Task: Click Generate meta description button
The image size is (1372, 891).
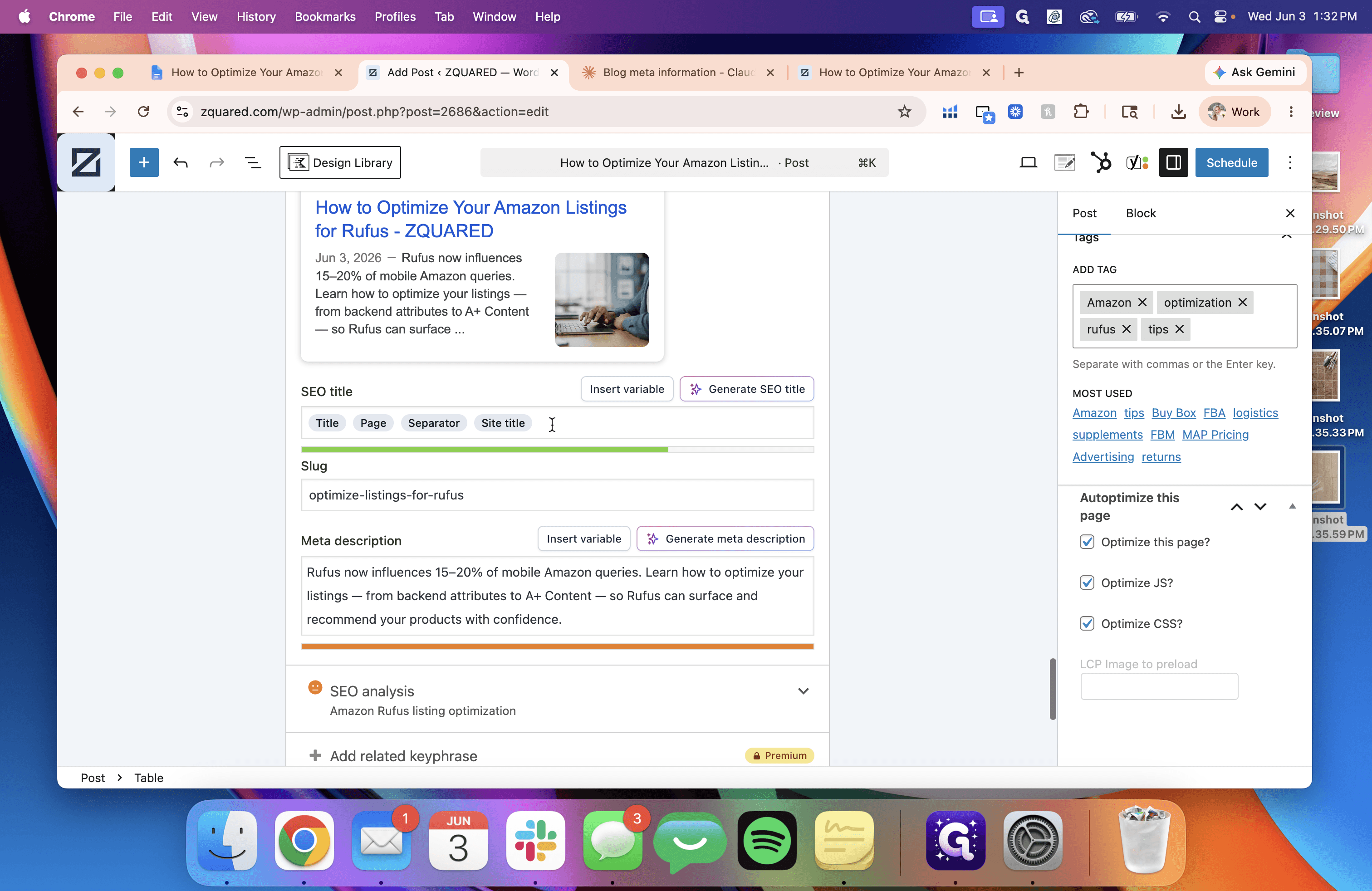Action: coord(725,539)
